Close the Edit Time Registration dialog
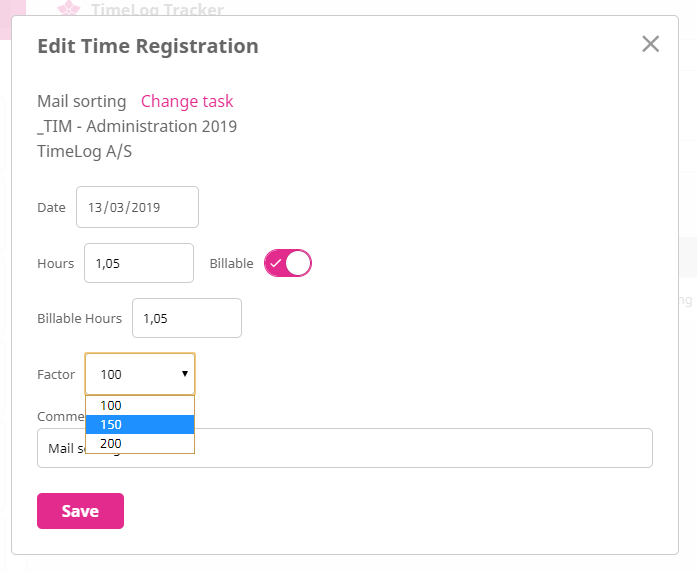The image size is (697, 572). coord(651,44)
